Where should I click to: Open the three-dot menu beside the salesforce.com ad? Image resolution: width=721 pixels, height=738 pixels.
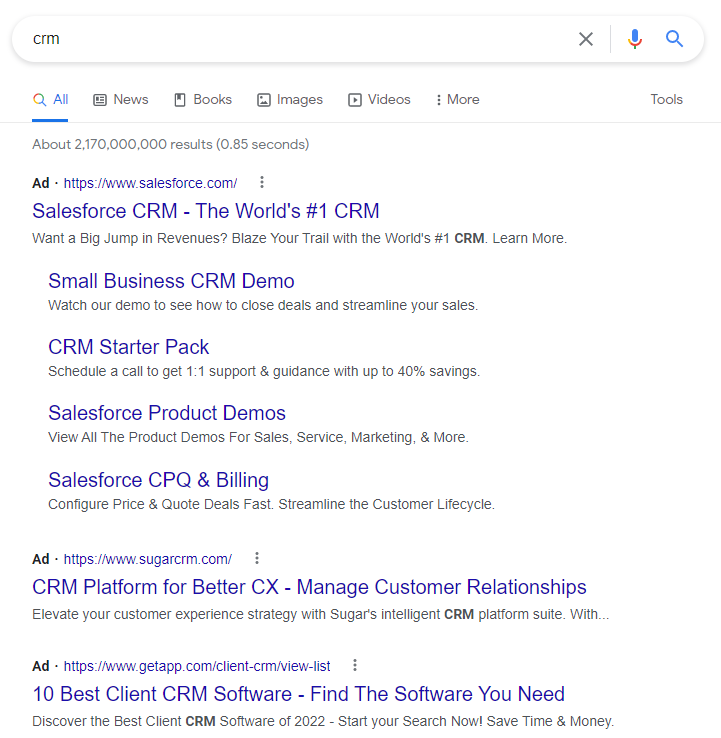pos(262,182)
